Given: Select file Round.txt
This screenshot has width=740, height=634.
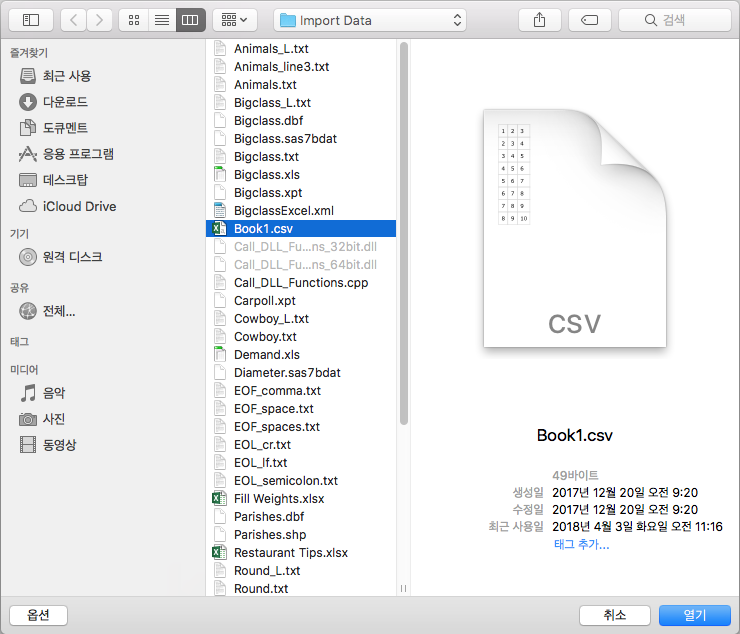Looking at the screenshot, I should pos(301,589).
